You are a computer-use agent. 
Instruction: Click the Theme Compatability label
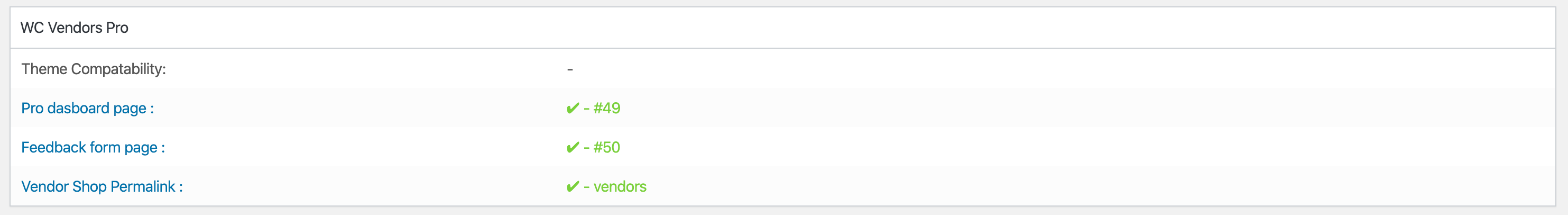point(93,69)
